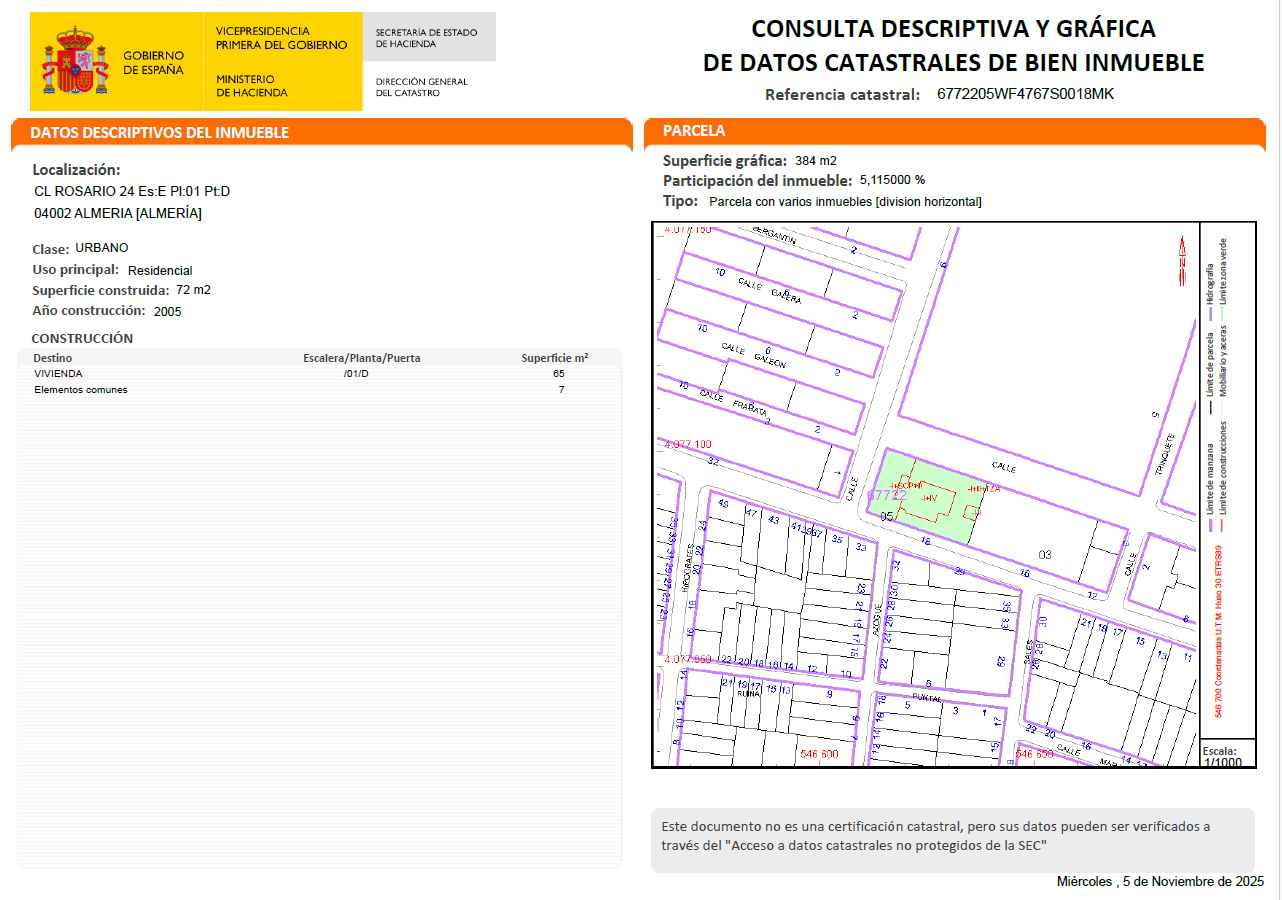1282x900 pixels.
Task: Click the cadastral reference 6772205WF4767S0018MK
Action: point(1025,94)
